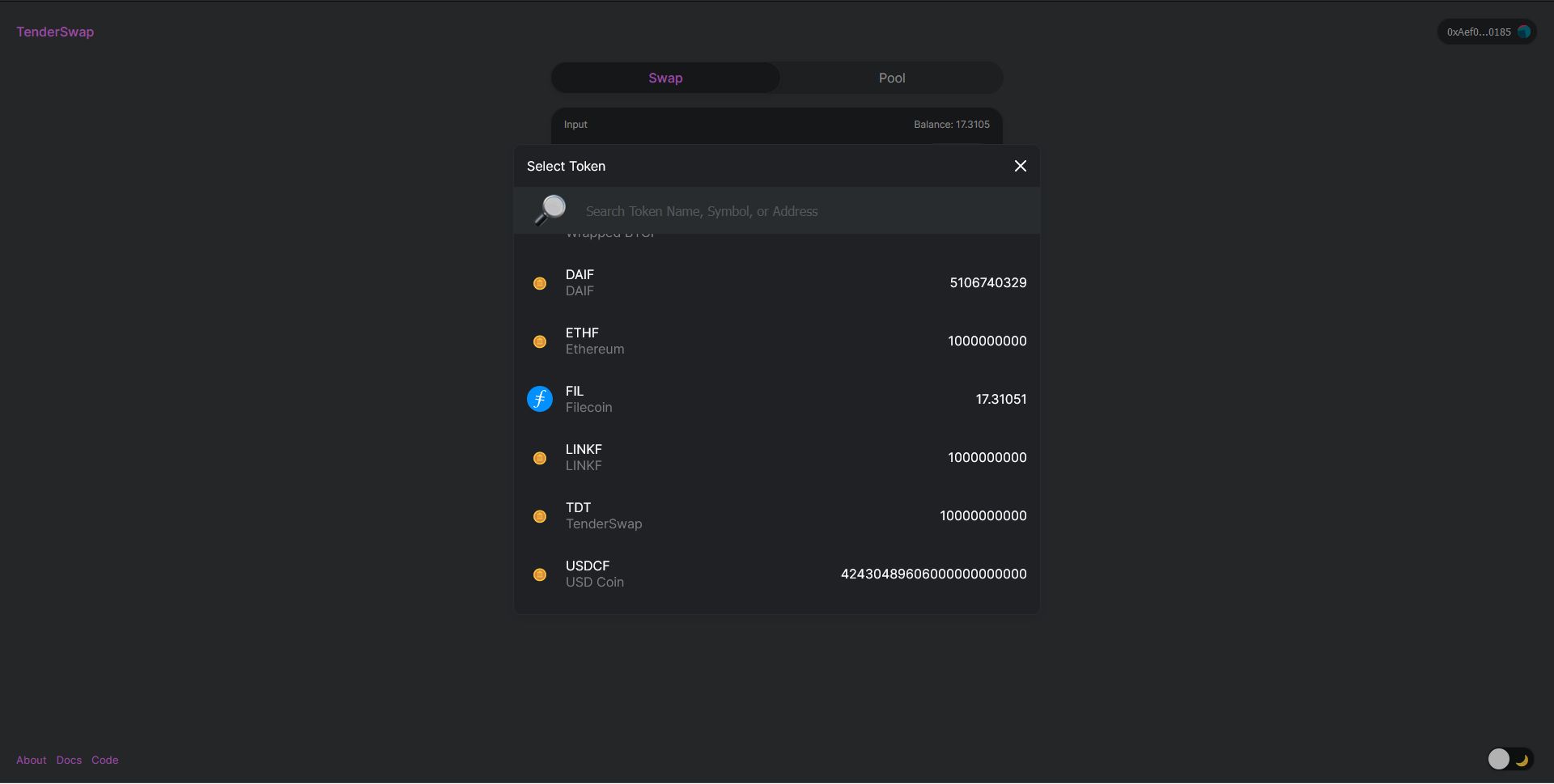
Task: Pick the LINKF token symbol
Action: point(584,450)
